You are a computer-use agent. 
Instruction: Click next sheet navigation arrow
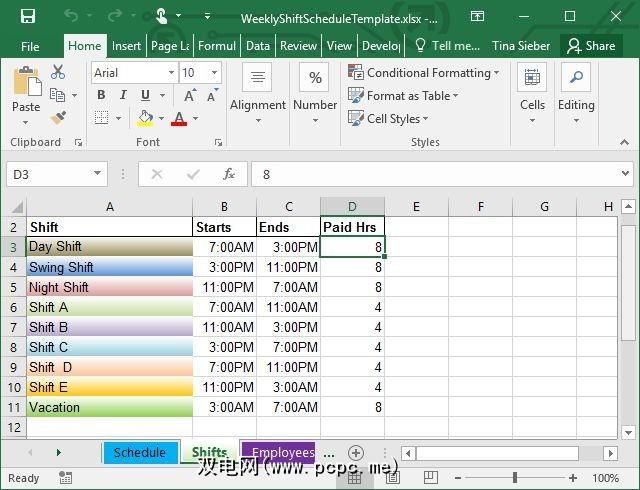59,452
